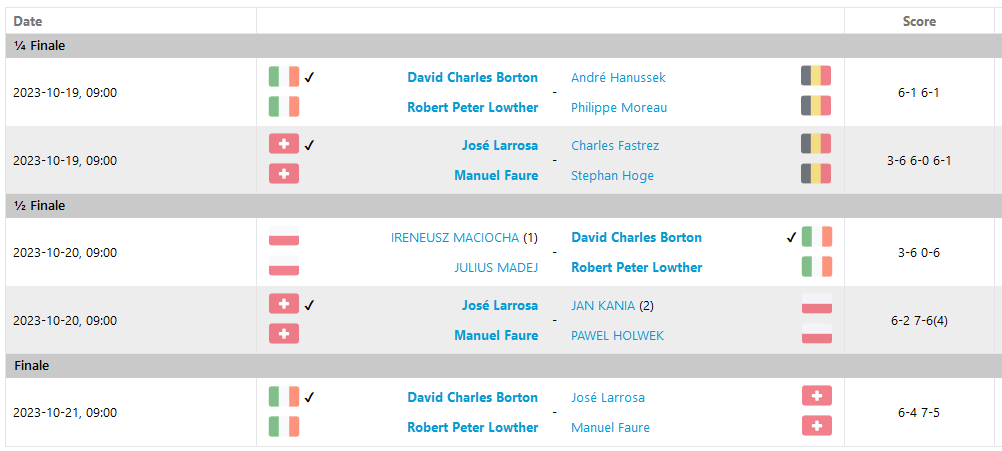The height and width of the screenshot is (451, 1002).
Task: Follow the Philippe Moreau link
Action: (x=619, y=107)
